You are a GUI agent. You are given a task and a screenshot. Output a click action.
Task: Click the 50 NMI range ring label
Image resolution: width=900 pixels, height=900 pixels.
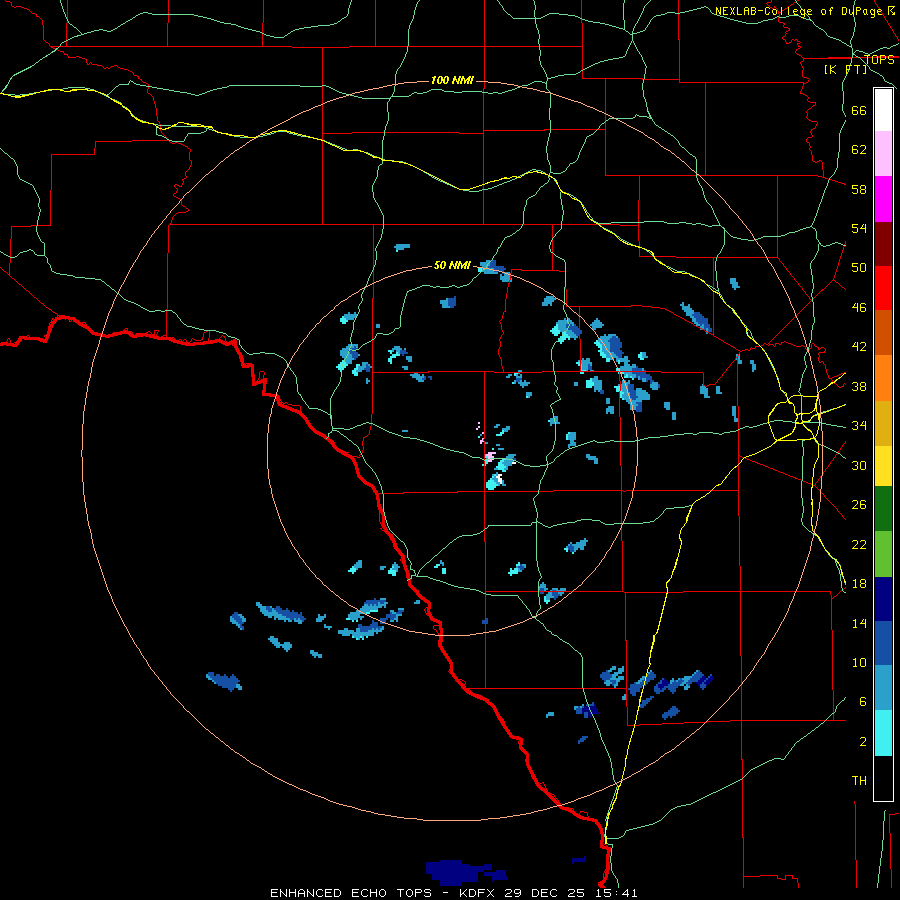[x=452, y=265]
